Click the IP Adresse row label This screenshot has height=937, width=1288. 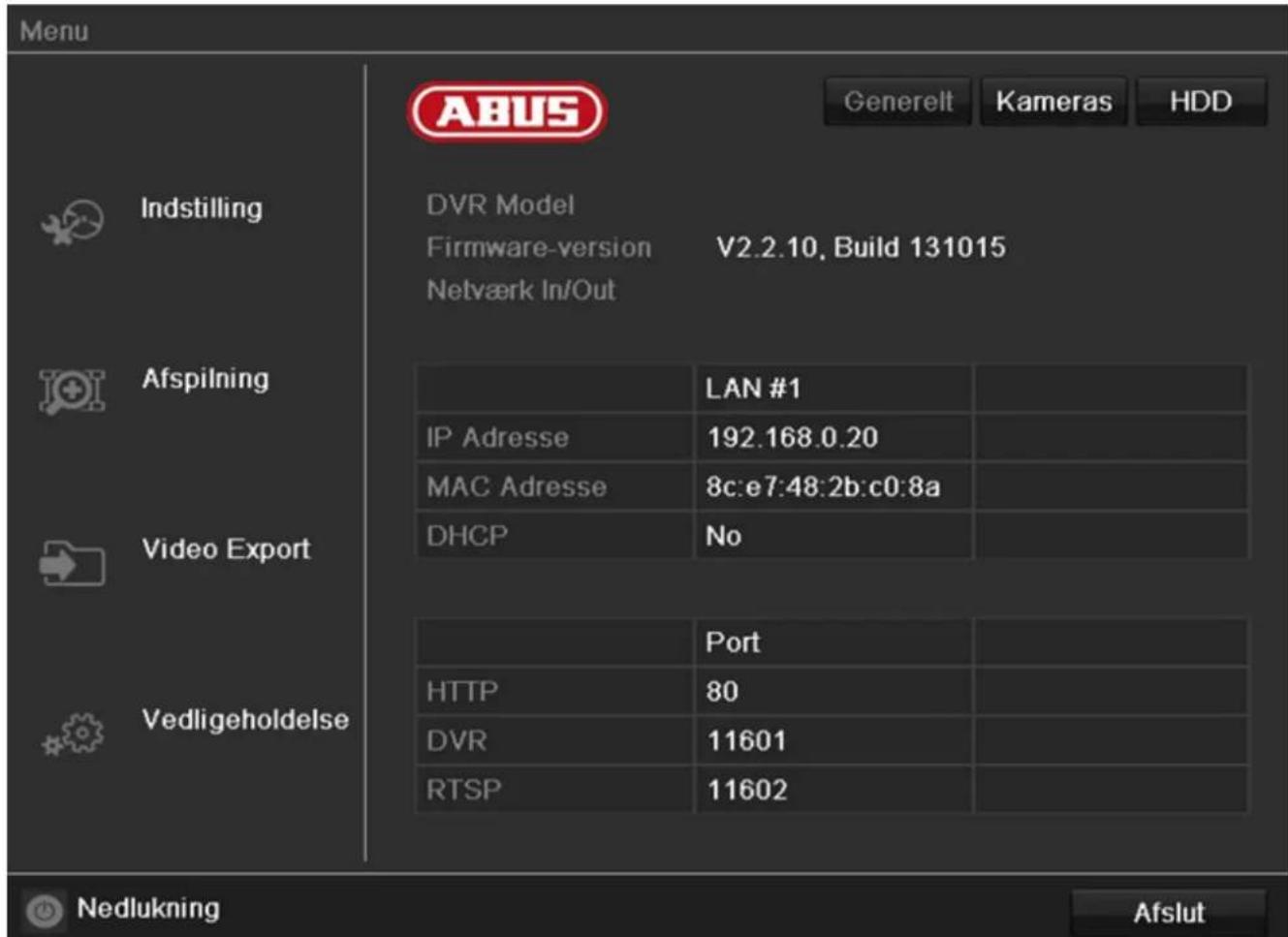coord(497,438)
